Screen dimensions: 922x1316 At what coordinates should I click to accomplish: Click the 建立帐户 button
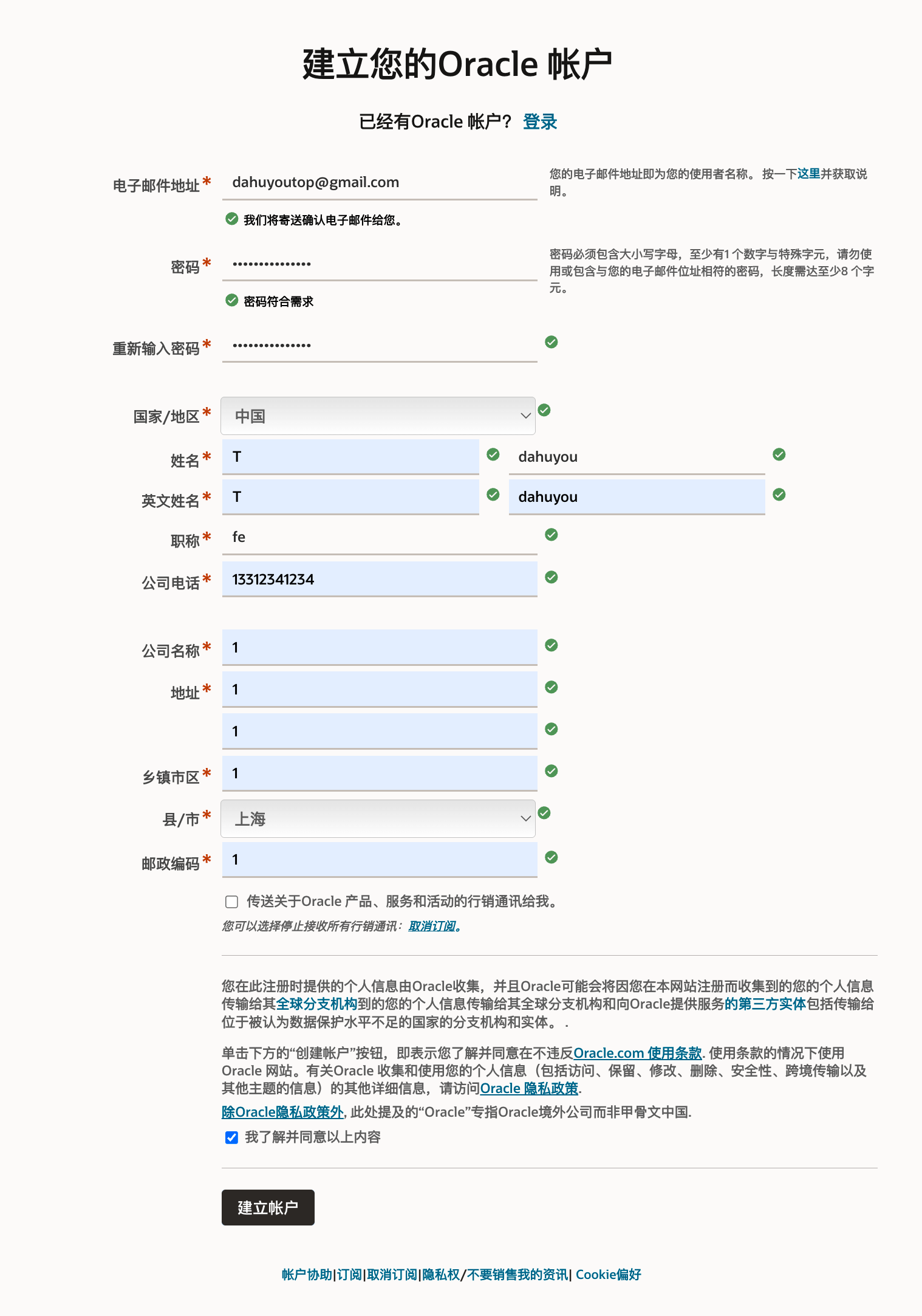tap(268, 1207)
